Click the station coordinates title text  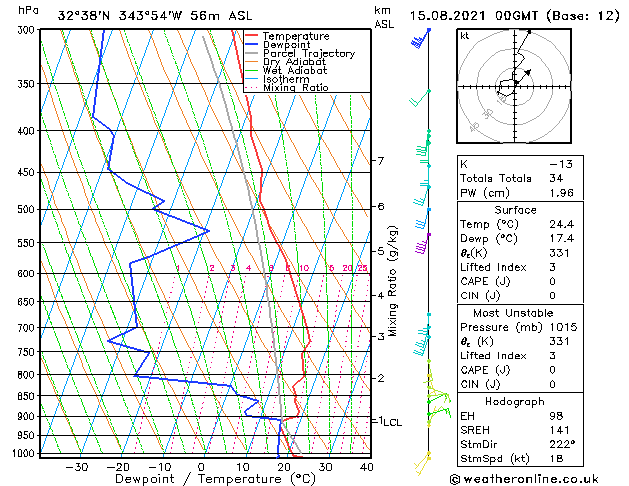155,16
